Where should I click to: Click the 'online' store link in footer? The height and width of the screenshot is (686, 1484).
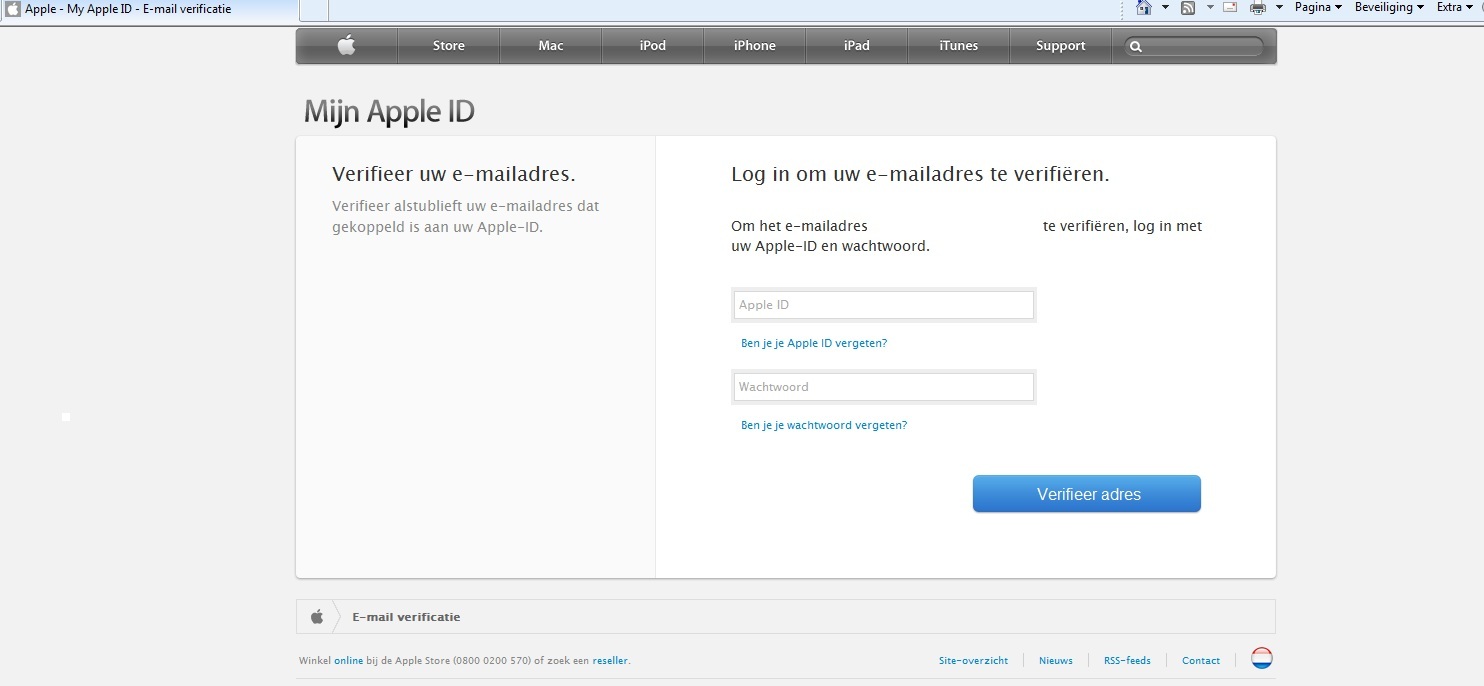348,661
